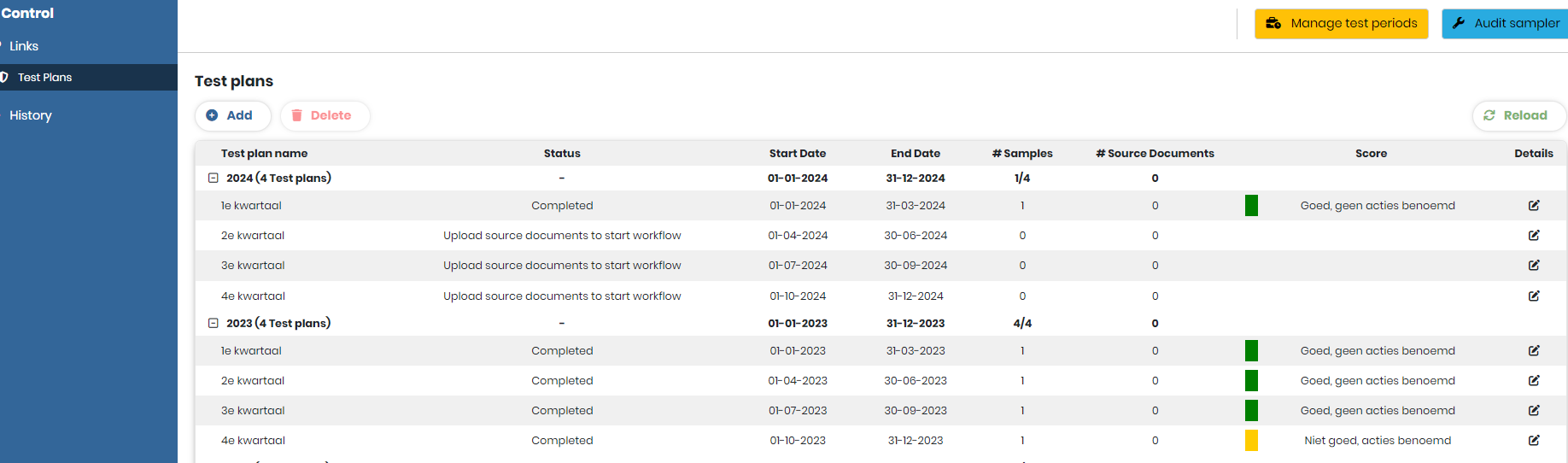Click green score swatch for 2024 1e kwartaal
Viewport: 1568px width, 463px height.
point(1251,205)
